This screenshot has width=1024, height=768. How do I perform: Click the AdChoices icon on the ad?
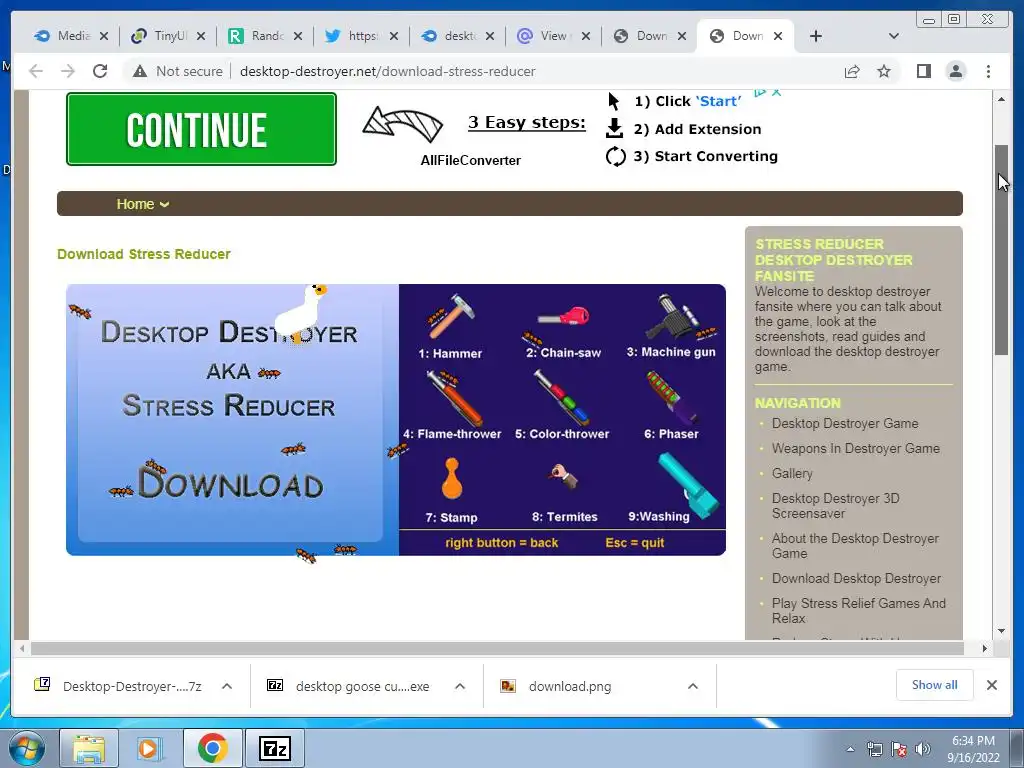pos(760,92)
